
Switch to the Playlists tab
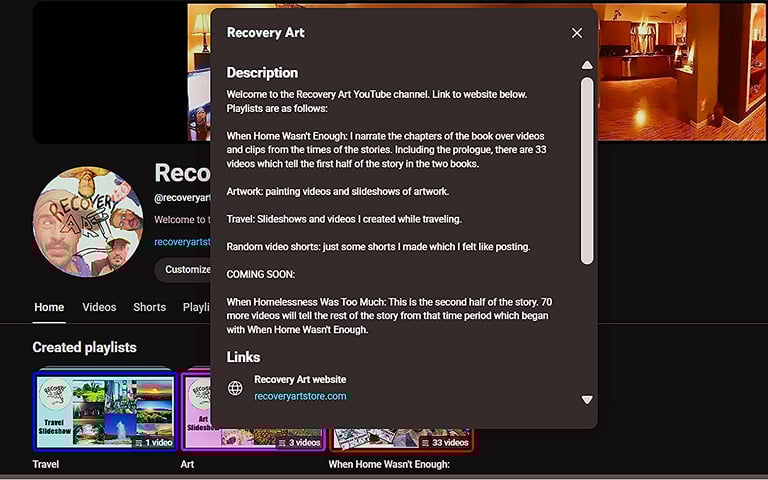(x=196, y=307)
